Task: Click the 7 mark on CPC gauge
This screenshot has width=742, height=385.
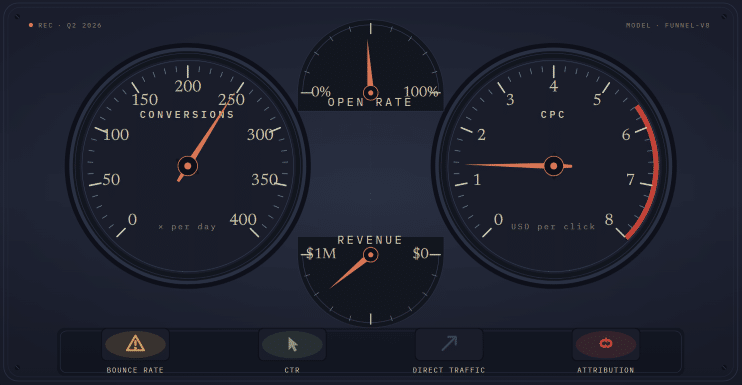Action: 630,180
